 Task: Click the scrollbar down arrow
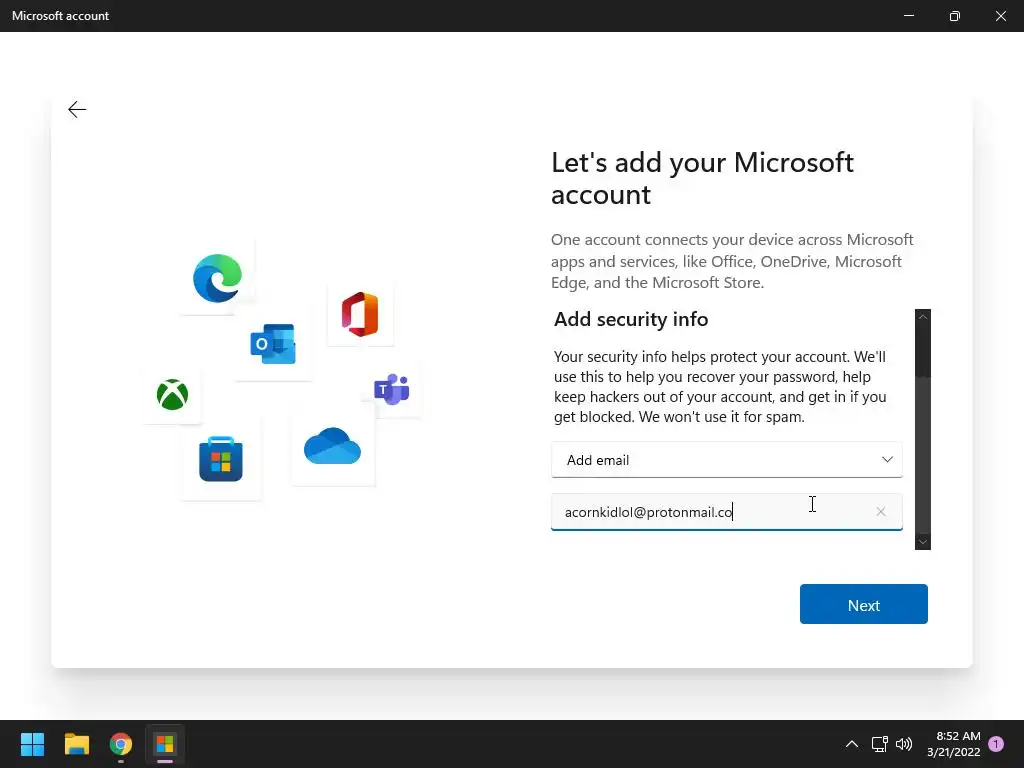(x=923, y=541)
